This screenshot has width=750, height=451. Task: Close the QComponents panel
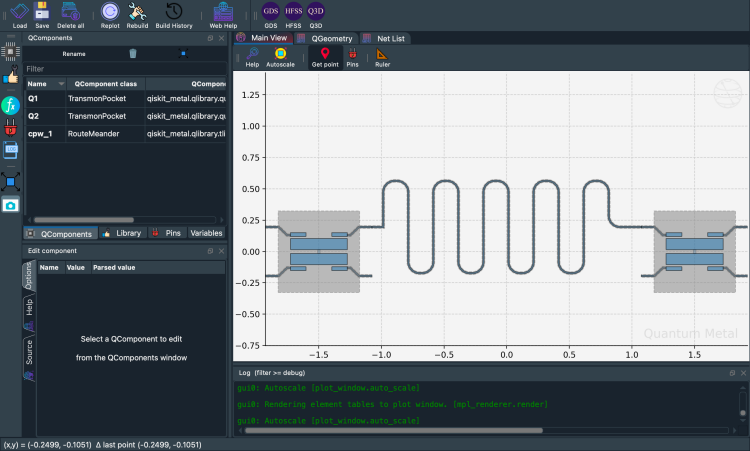[x=221, y=38]
